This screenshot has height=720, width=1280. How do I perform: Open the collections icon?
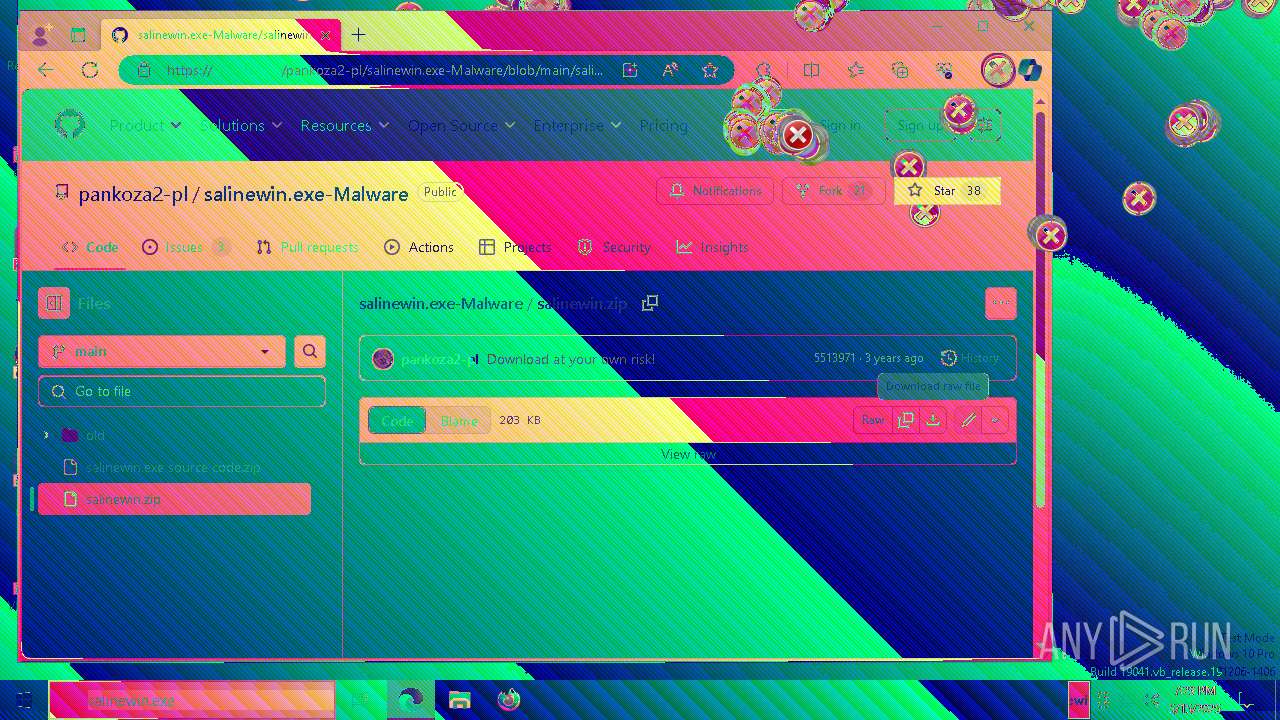coord(900,70)
